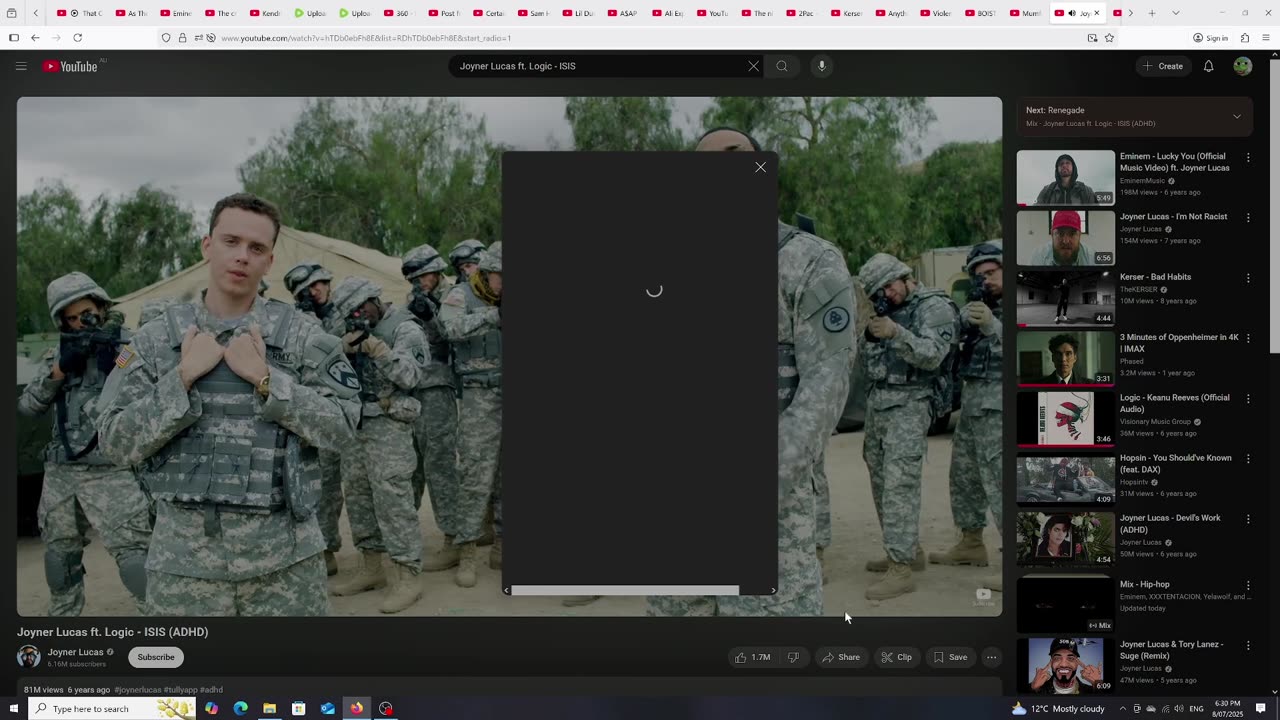Dislike the video
This screenshot has width=1280, height=720.
coord(793,657)
